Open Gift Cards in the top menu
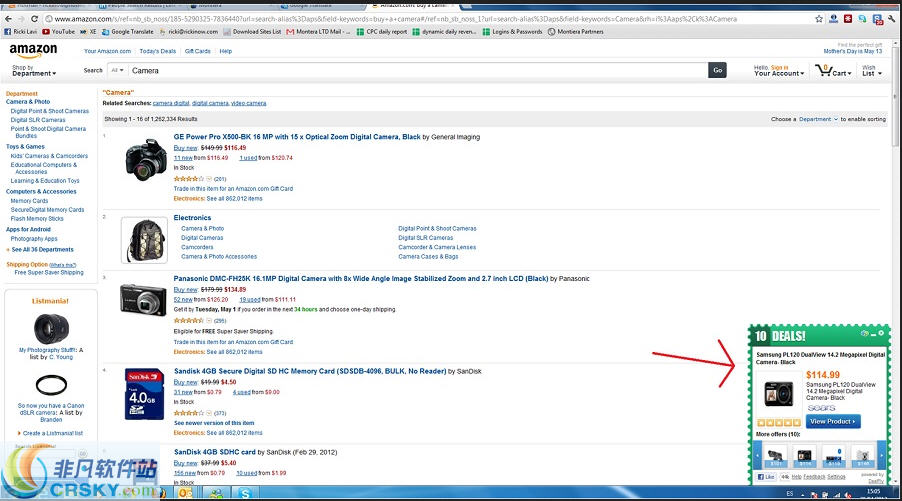Image resolution: width=902 pixels, height=501 pixels. tap(198, 51)
